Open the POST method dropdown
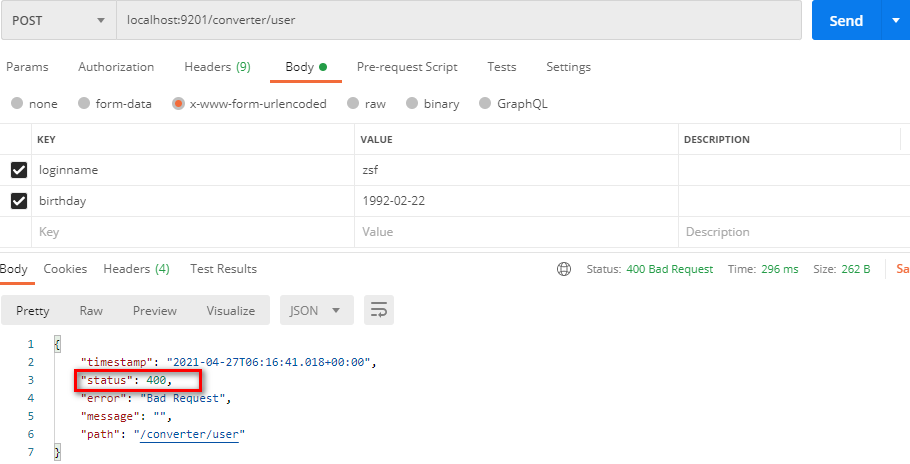Screen dimensions: 910x464 click(x=59, y=20)
